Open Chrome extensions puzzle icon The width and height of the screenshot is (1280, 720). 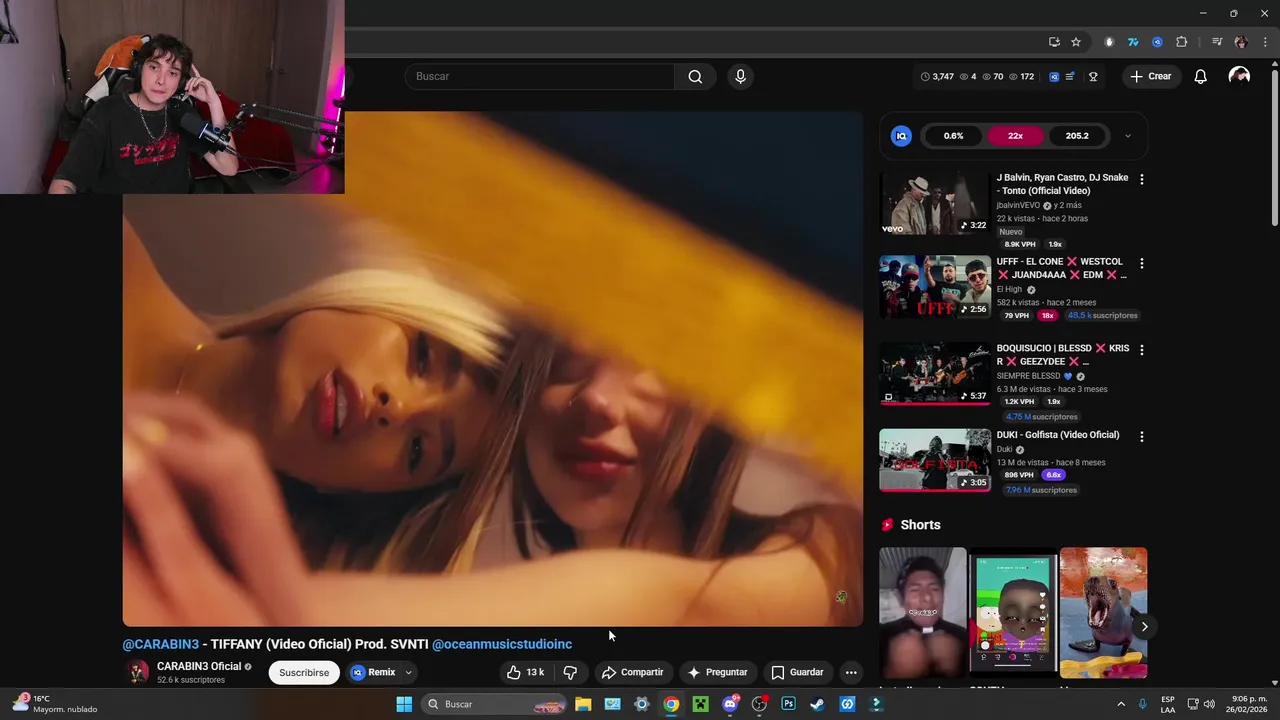tap(1181, 42)
